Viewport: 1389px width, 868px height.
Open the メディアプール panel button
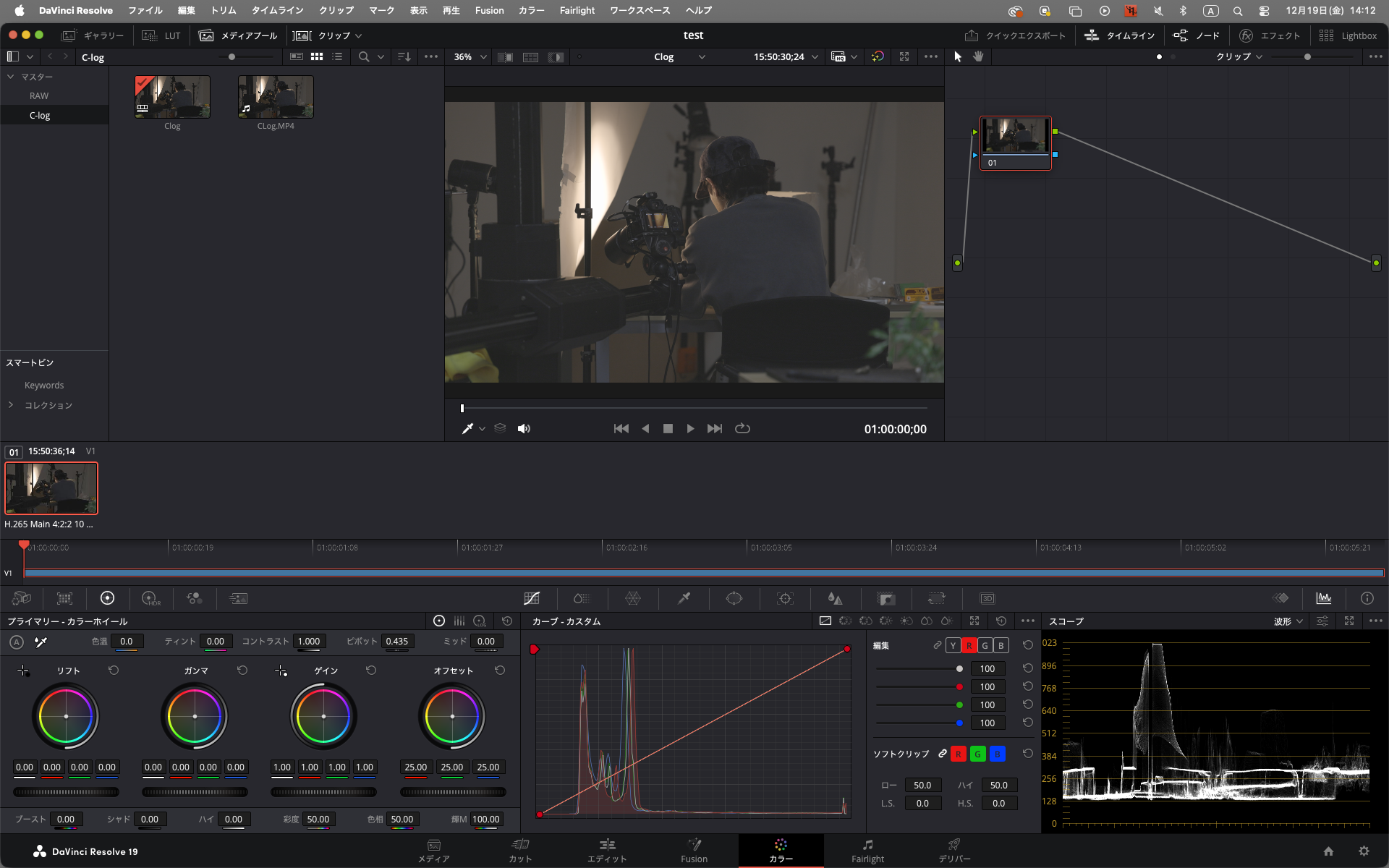pyautogui.click(x=239, y=35)
